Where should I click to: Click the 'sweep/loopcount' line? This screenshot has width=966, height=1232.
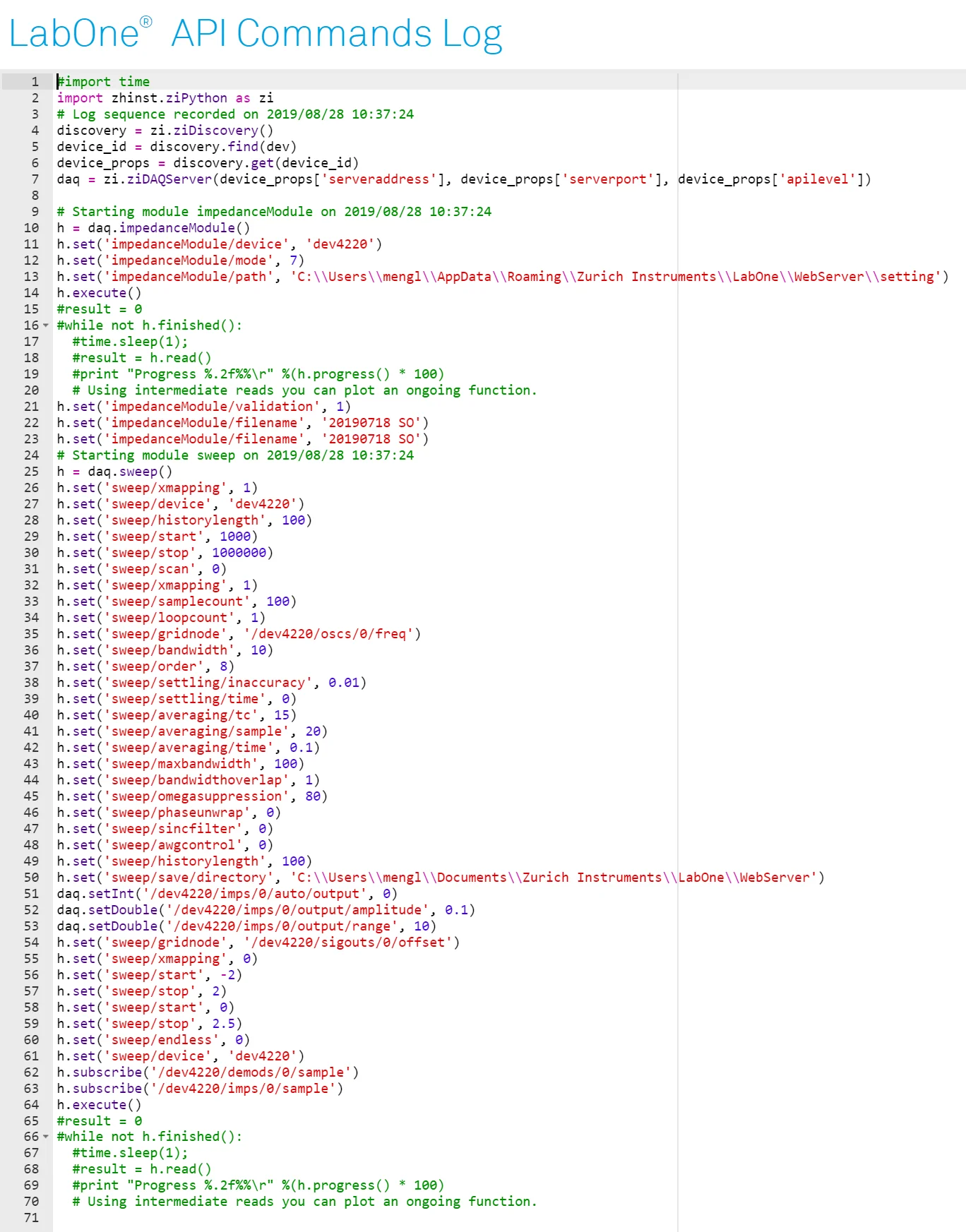coord(161,618)
